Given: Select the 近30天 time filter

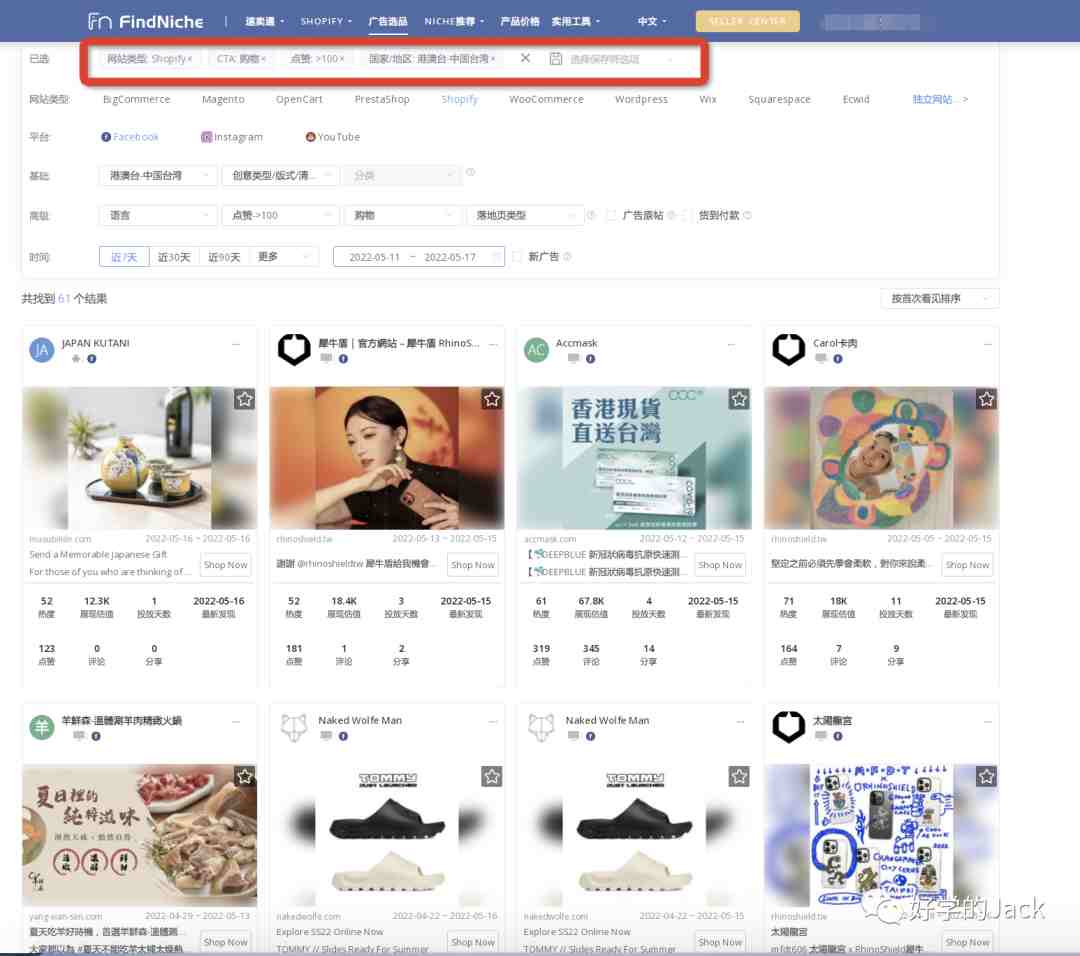Looking at the screenshot, I should click(174, 257).
